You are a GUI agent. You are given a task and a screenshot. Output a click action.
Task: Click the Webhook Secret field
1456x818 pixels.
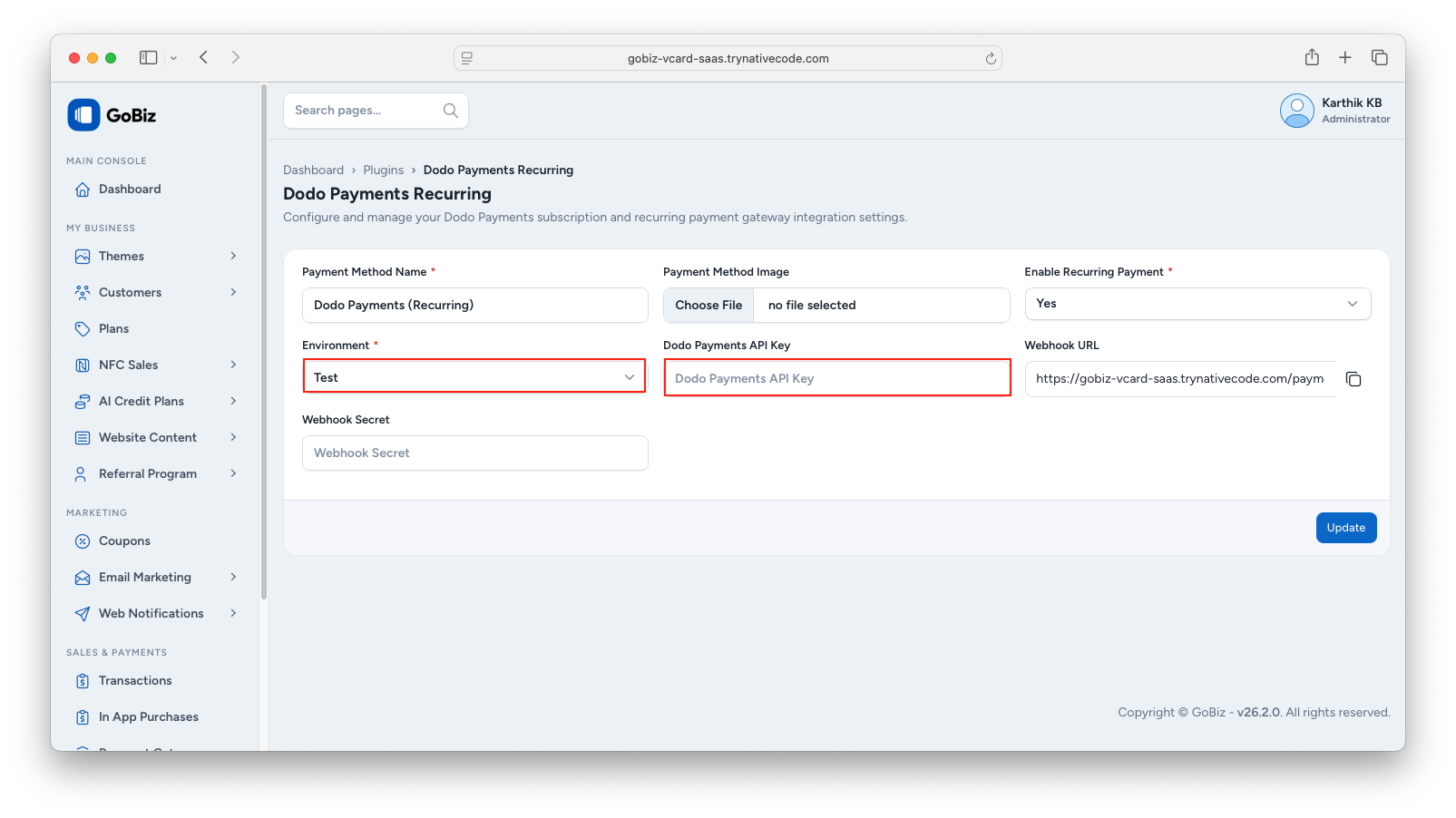pyautogui.click(x=475, y=453)
